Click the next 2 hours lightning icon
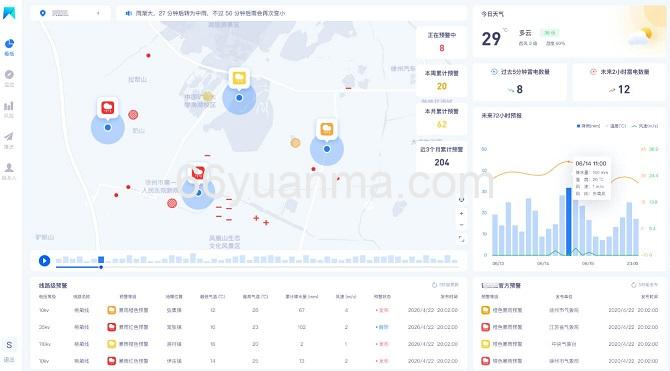The height and width of the screenshot is (371, 670). pyautogui.click(x=594, y=72)
